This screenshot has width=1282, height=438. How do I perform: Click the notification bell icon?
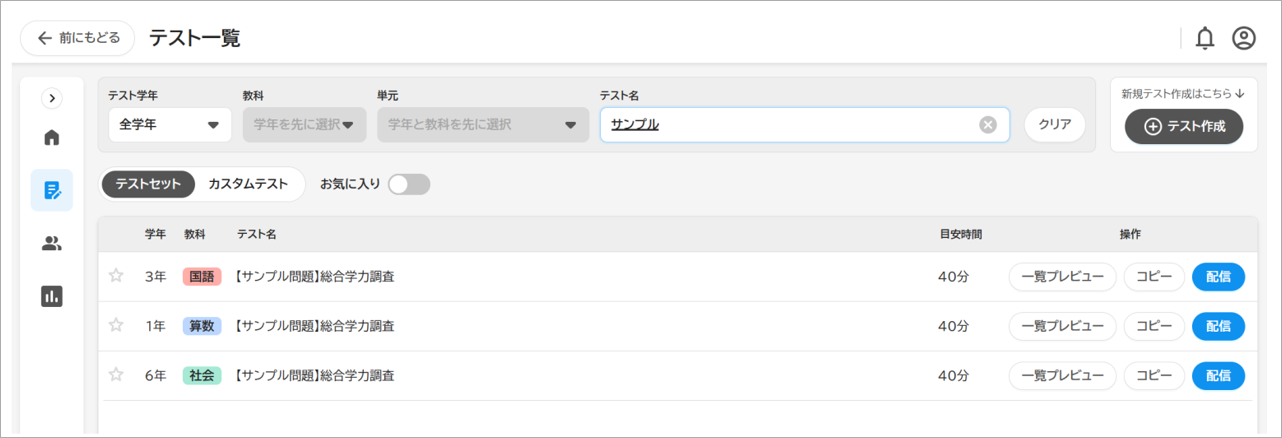tap(1205, 38)
